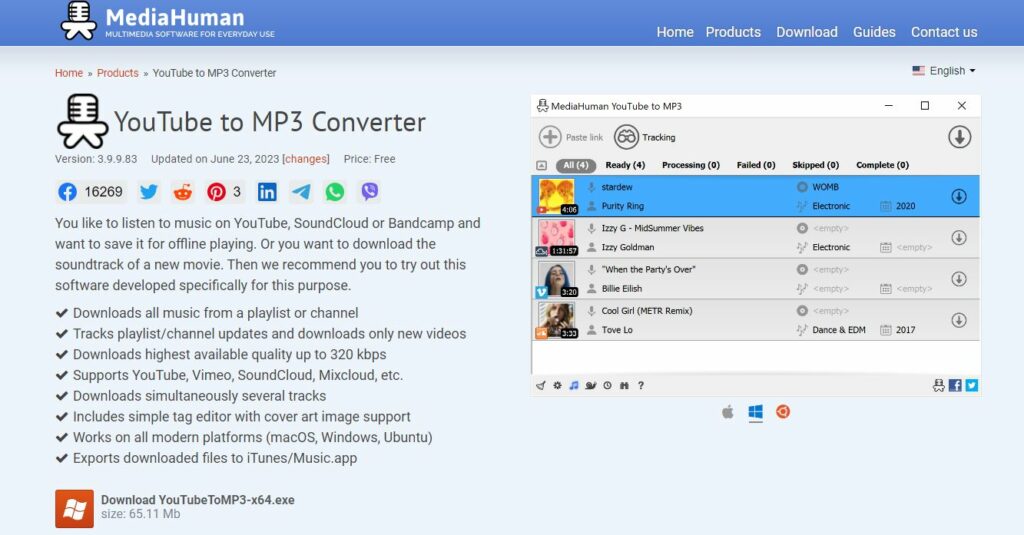Open Home in the top navigation
Viewport: 1024px width, 535px height.
pyautogui.click(x=675, y=32)
